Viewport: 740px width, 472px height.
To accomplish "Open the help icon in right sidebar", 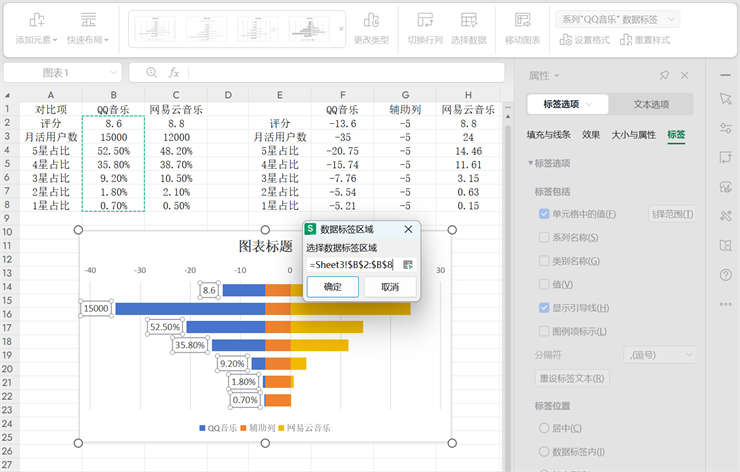I will click(x=726, y=274).
